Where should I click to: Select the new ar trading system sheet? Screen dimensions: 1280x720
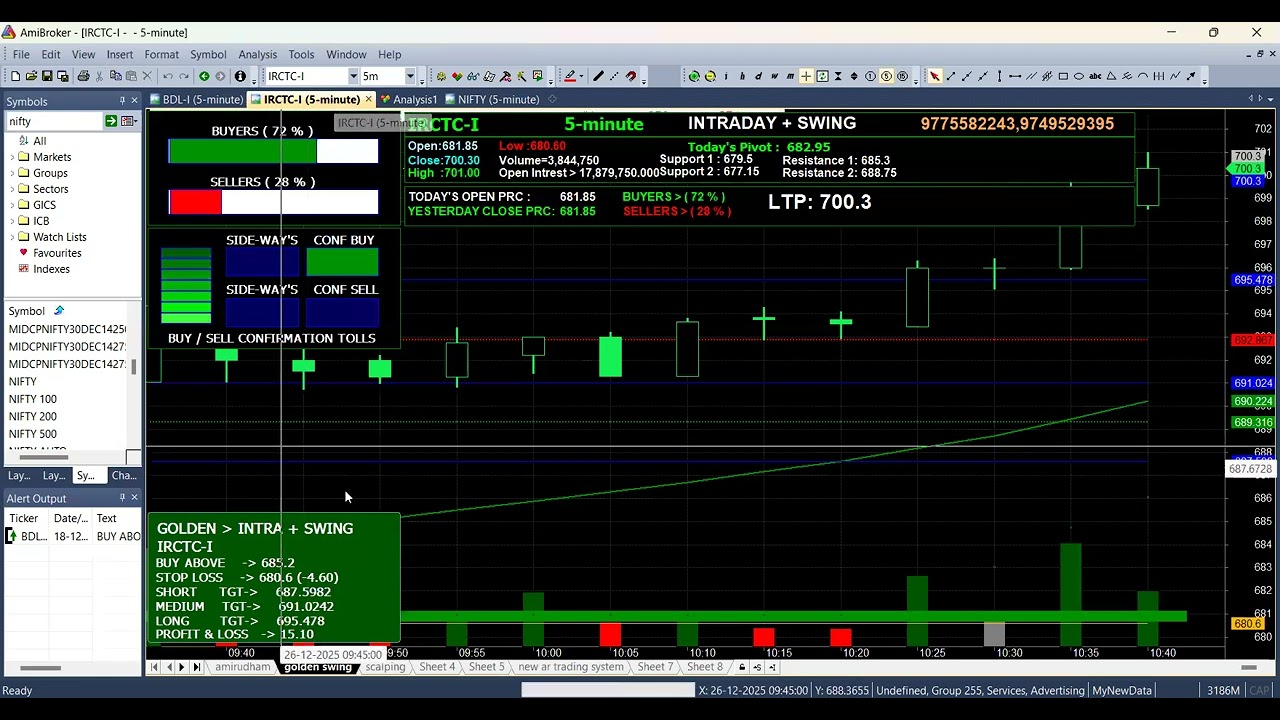571,667
